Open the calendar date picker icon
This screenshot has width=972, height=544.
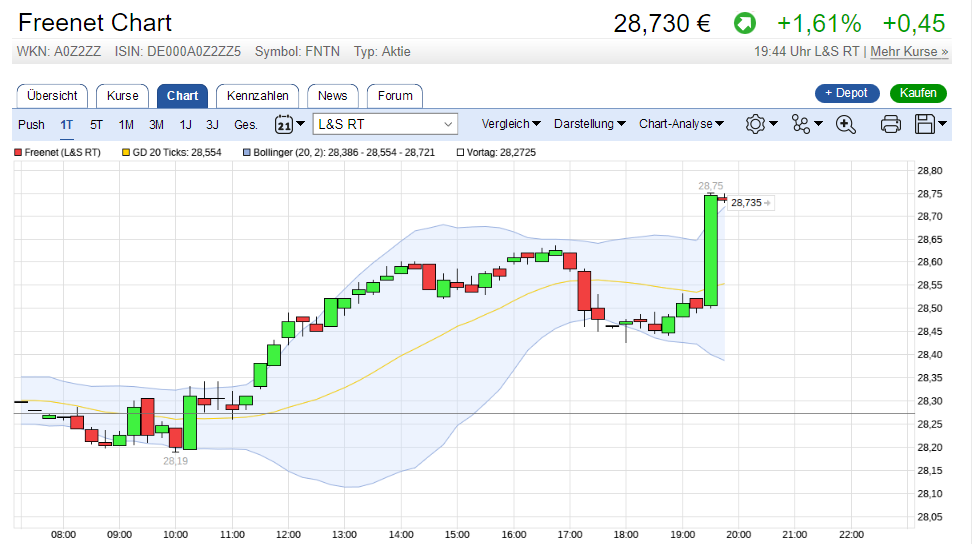coord(284,124)
